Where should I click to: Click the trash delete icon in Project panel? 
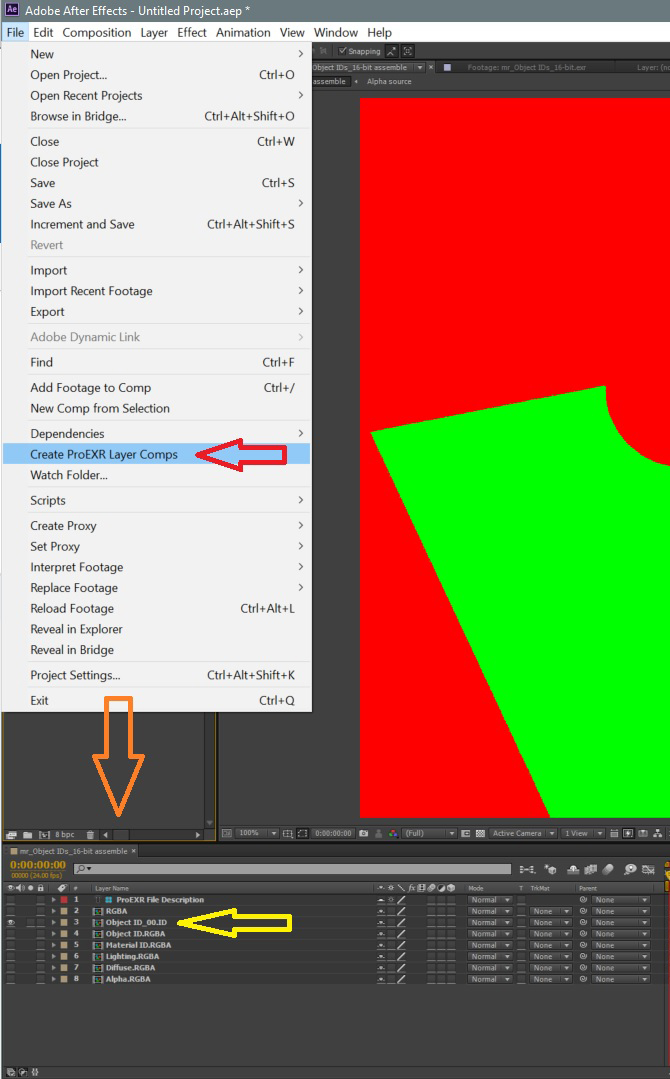tap(90, 835)
